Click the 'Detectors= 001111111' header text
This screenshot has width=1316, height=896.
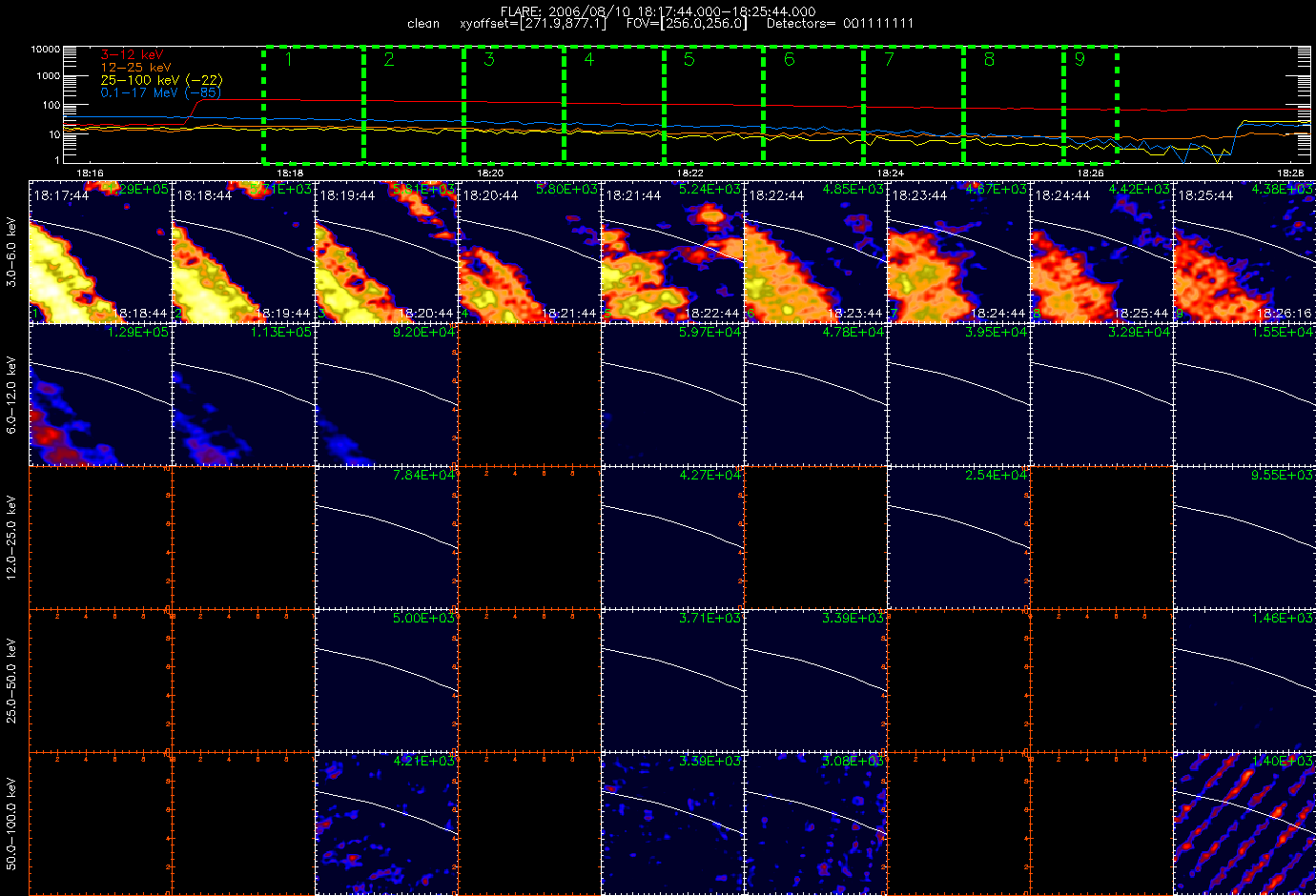coord(840,23)
